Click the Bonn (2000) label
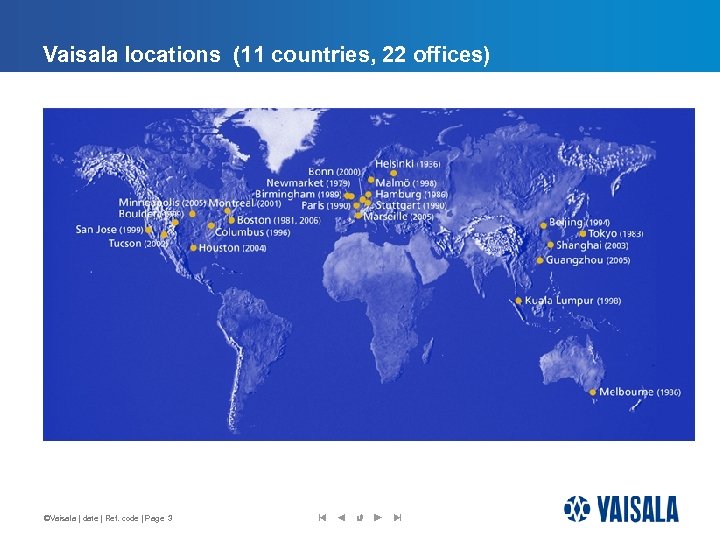The image size is (720, 540). (x=335, y=172)
